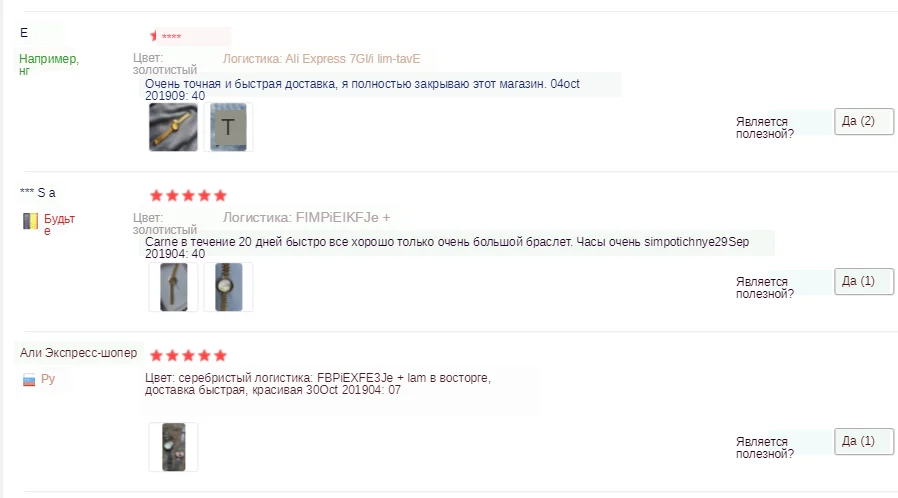Click Да (1) button for *** S a review
The height and width of the screenshot is (498, 898).
864,281
